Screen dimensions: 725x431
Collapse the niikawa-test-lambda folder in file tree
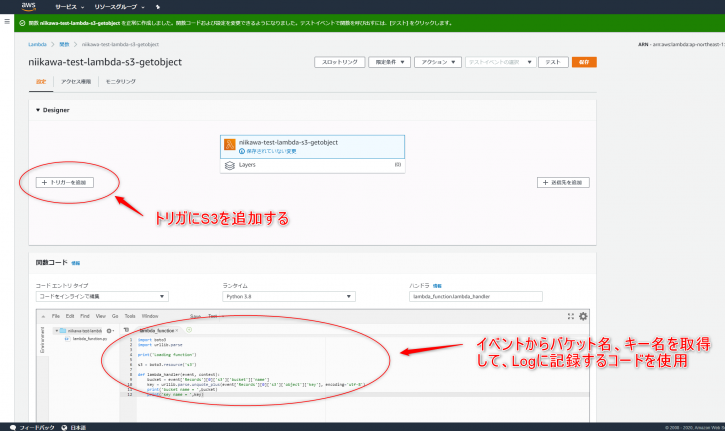coord(56,331)
